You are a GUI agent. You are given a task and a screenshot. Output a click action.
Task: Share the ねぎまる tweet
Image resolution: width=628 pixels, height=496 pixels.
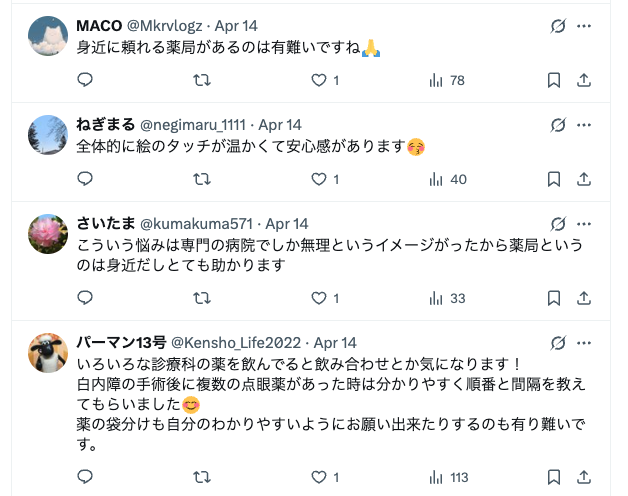point(584,180)
